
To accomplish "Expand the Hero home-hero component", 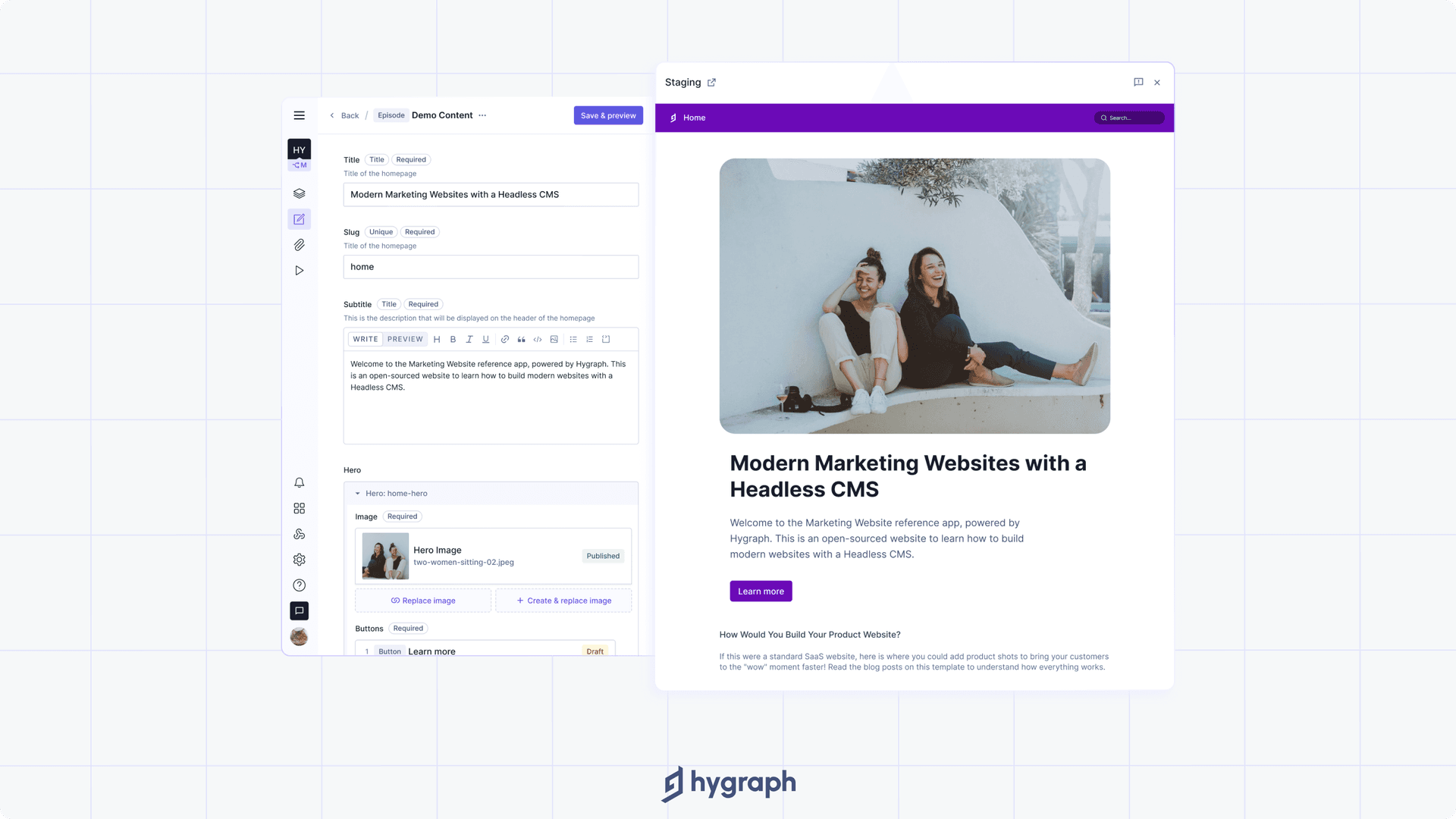I will pos(357,493).
